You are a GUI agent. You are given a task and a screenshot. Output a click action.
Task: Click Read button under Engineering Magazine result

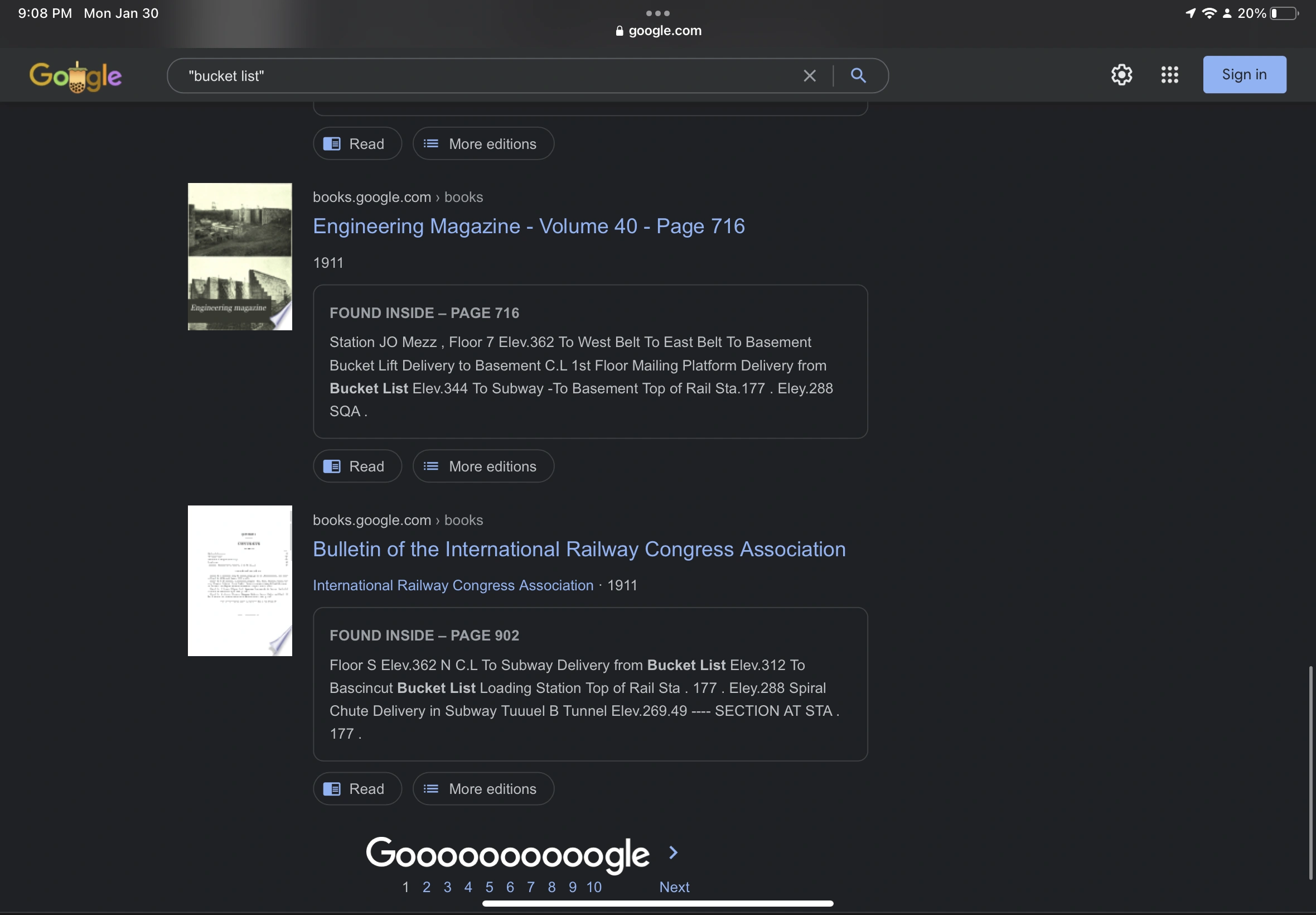coord(357,466)
